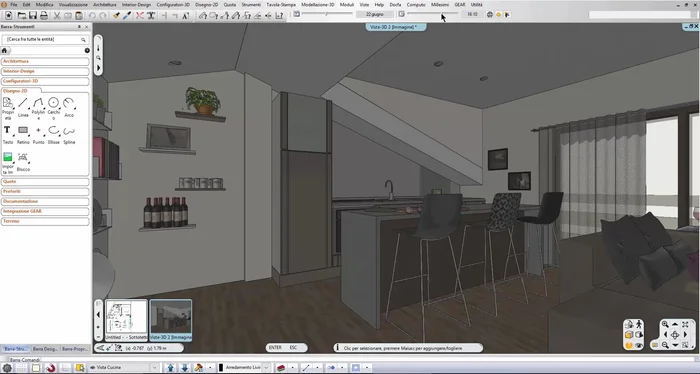The height and width of the screenshot is (374, 700).
Task: Click the up arrow button in Barra-Comandi
Action: tap(170, 368)
